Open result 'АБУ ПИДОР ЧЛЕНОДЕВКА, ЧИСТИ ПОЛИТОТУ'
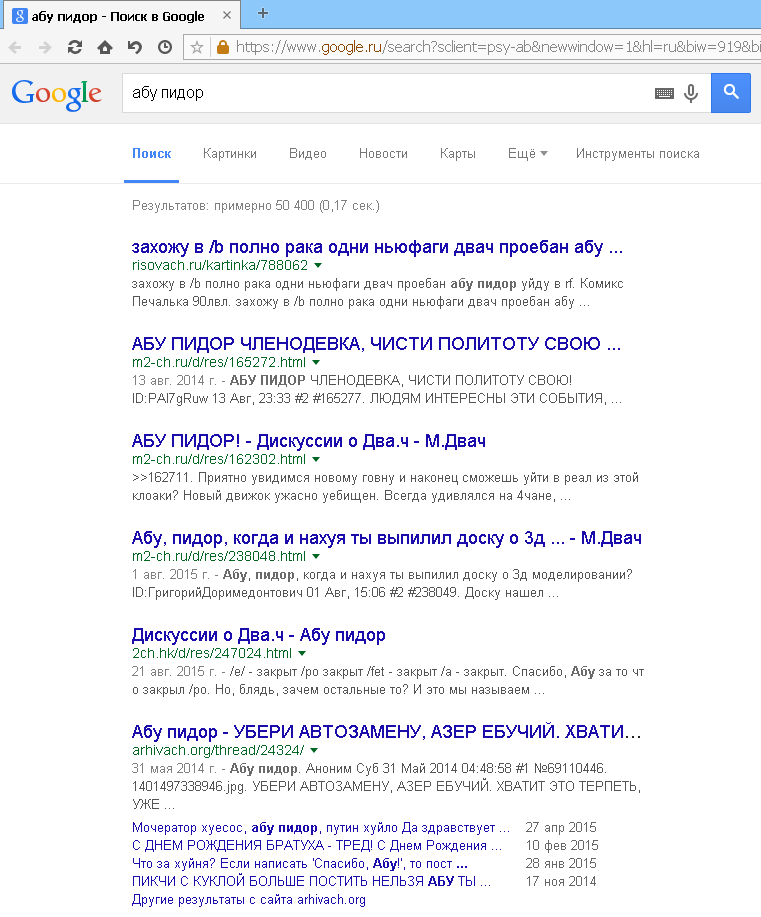 click(x=376, y=344)
